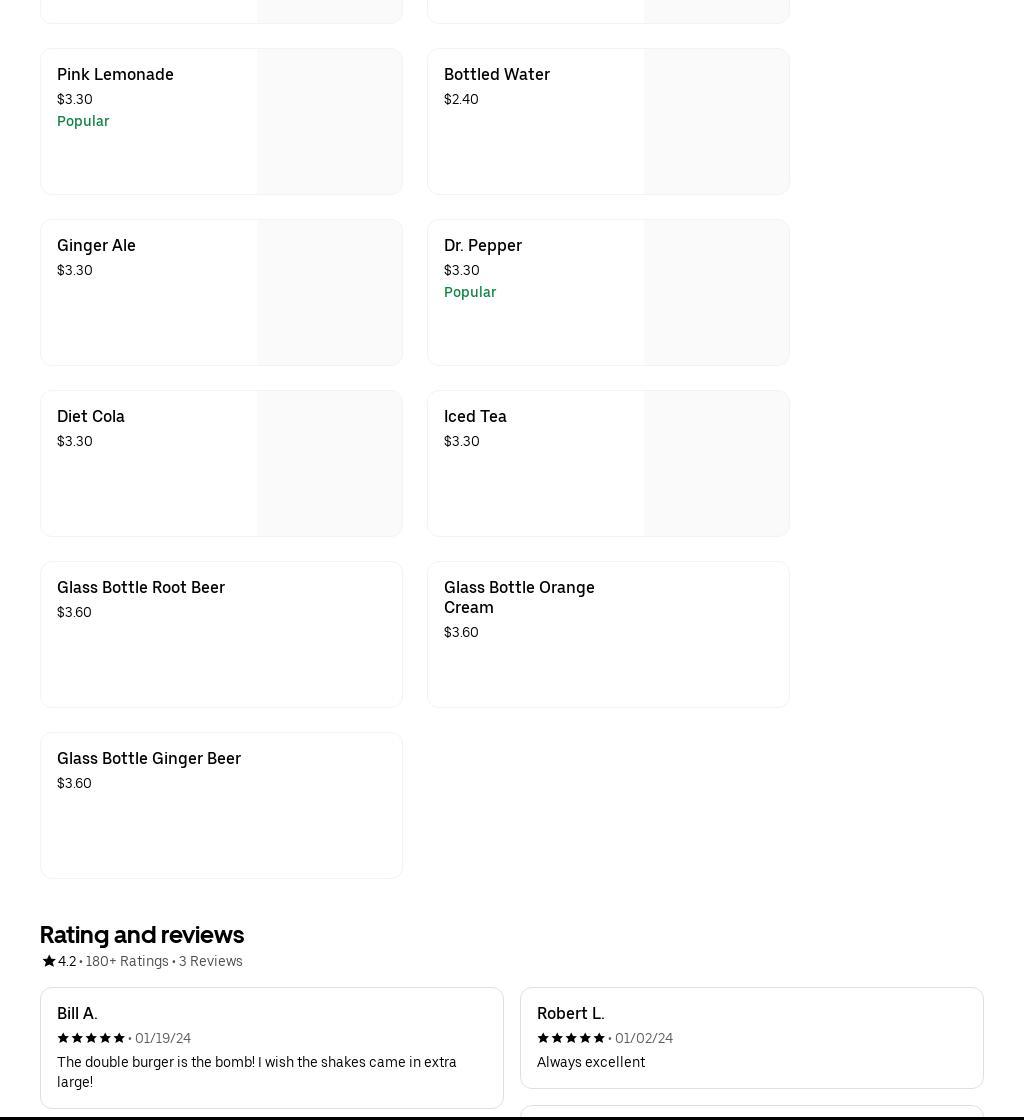The width and height of the screenshot is (1024, 1120).
Task: Click the Bottled Water image placeholder
Action: click(x=716, y=122)
